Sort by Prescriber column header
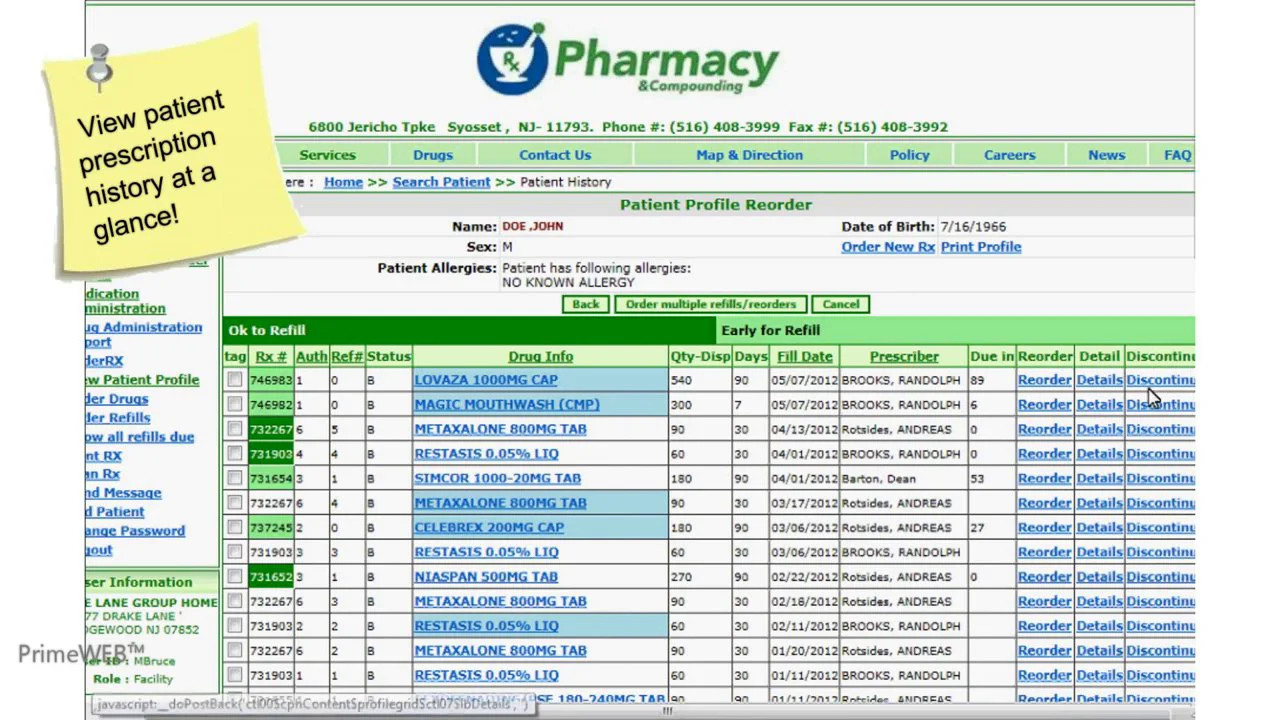Screen dimensions: 1280x720 pos(904,356)
